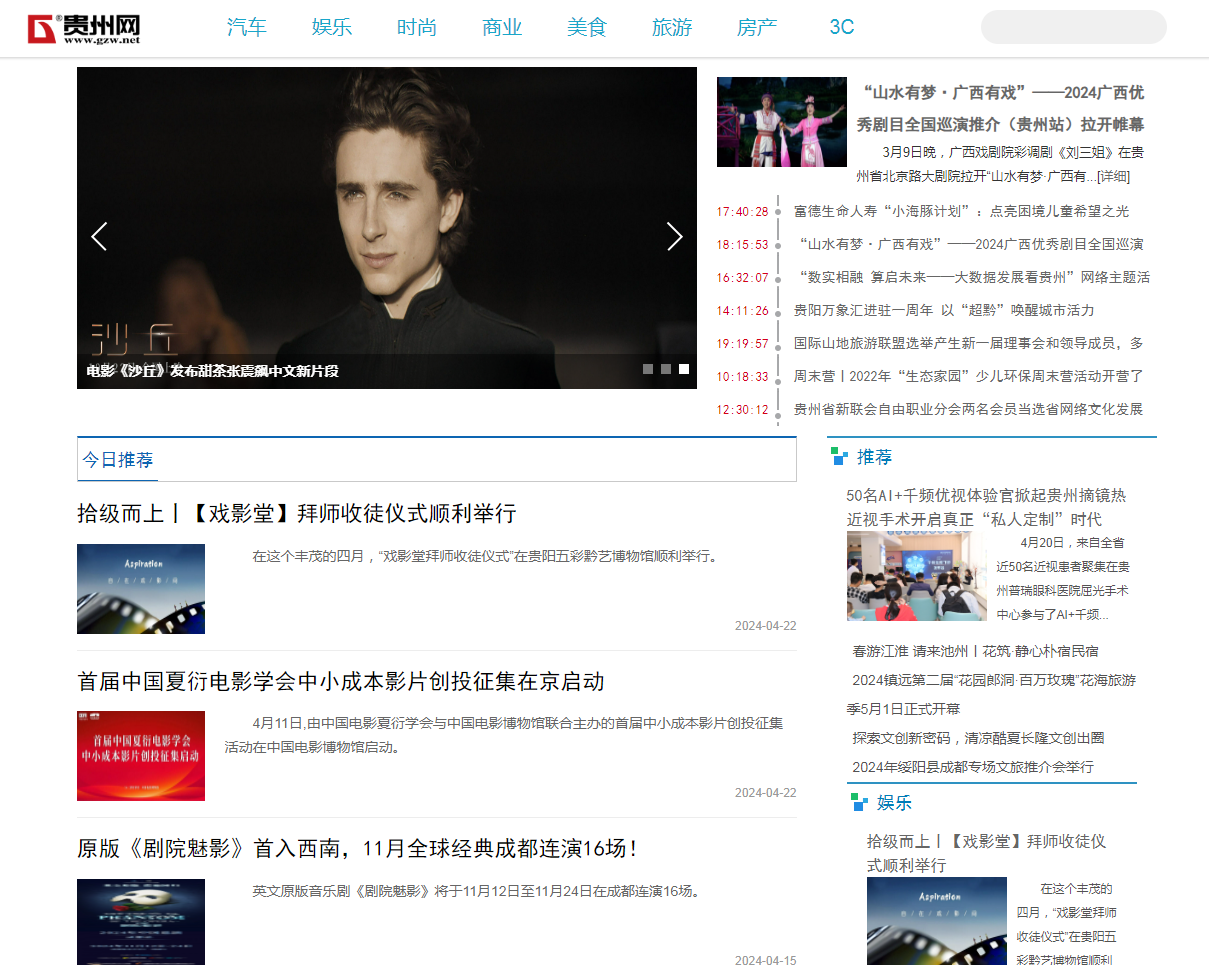This screenshot has height=965, width=1209.
Task: Select the first carousel indicator dot
Action: tap(648, 369)
